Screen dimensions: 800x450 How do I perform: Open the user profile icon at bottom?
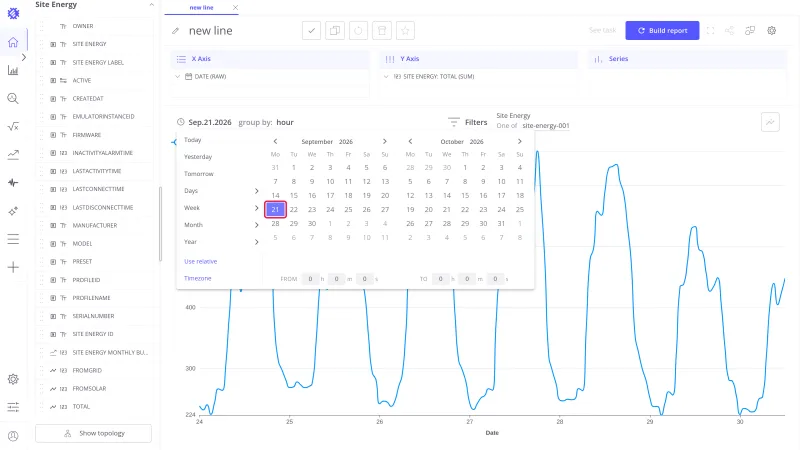pyautogui.click(x=13, y=436)
